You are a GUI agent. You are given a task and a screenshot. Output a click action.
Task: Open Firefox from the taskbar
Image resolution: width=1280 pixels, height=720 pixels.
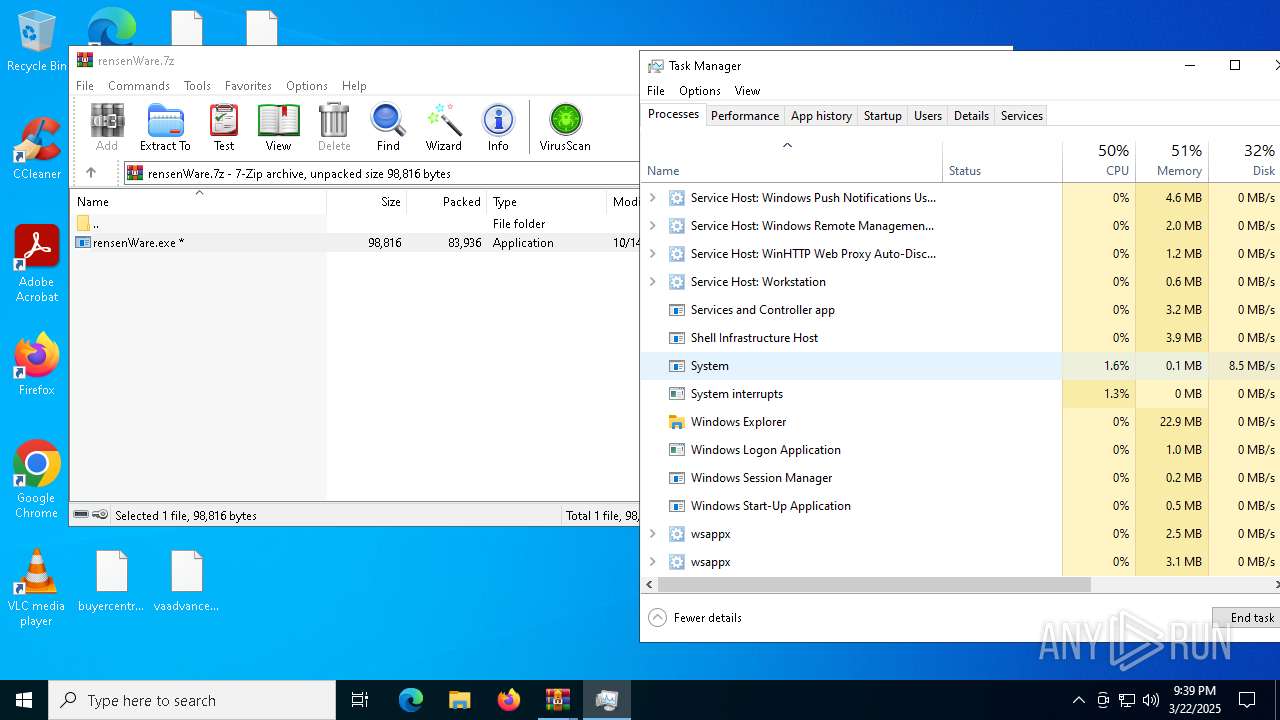point(508,700)
